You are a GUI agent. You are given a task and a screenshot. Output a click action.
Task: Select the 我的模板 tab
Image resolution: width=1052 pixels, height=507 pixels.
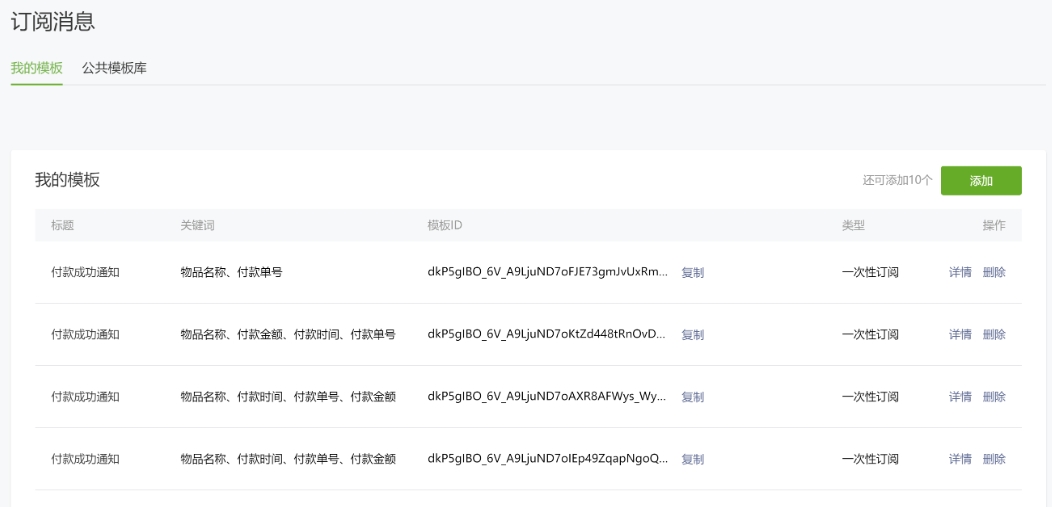37,68
